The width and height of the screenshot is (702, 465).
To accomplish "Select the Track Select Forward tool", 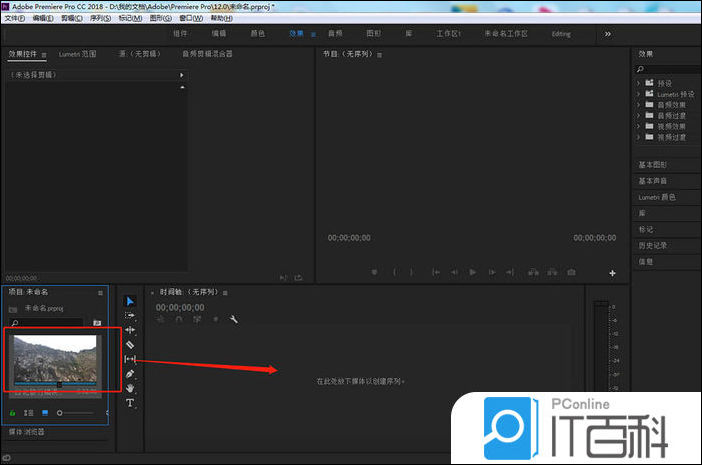I will (130, 315).
